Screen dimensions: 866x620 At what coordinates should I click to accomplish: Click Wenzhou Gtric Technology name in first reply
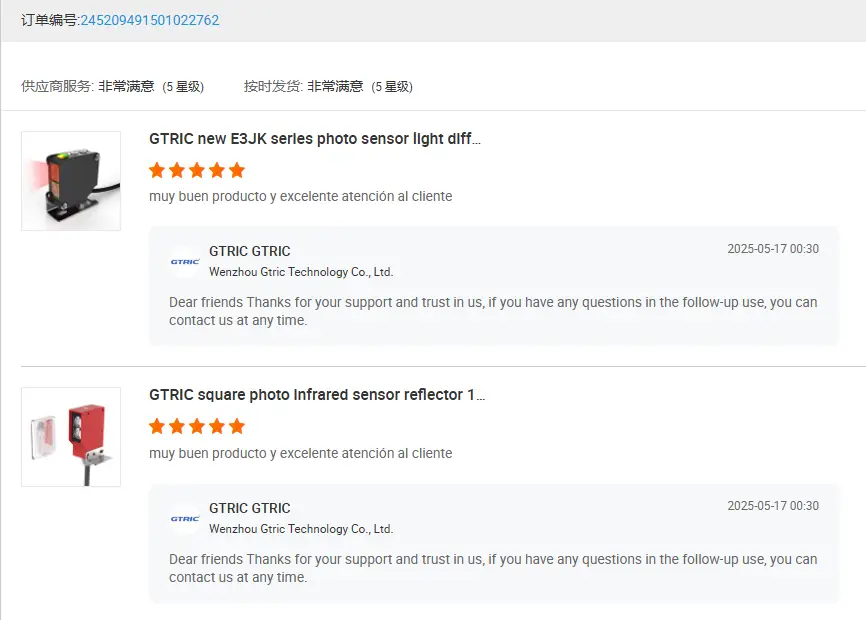coord(301,272)
